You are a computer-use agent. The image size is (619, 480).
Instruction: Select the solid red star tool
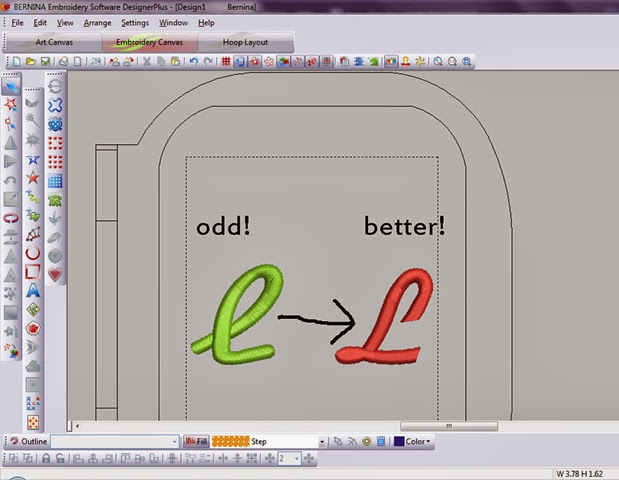[x=33, y=178]
